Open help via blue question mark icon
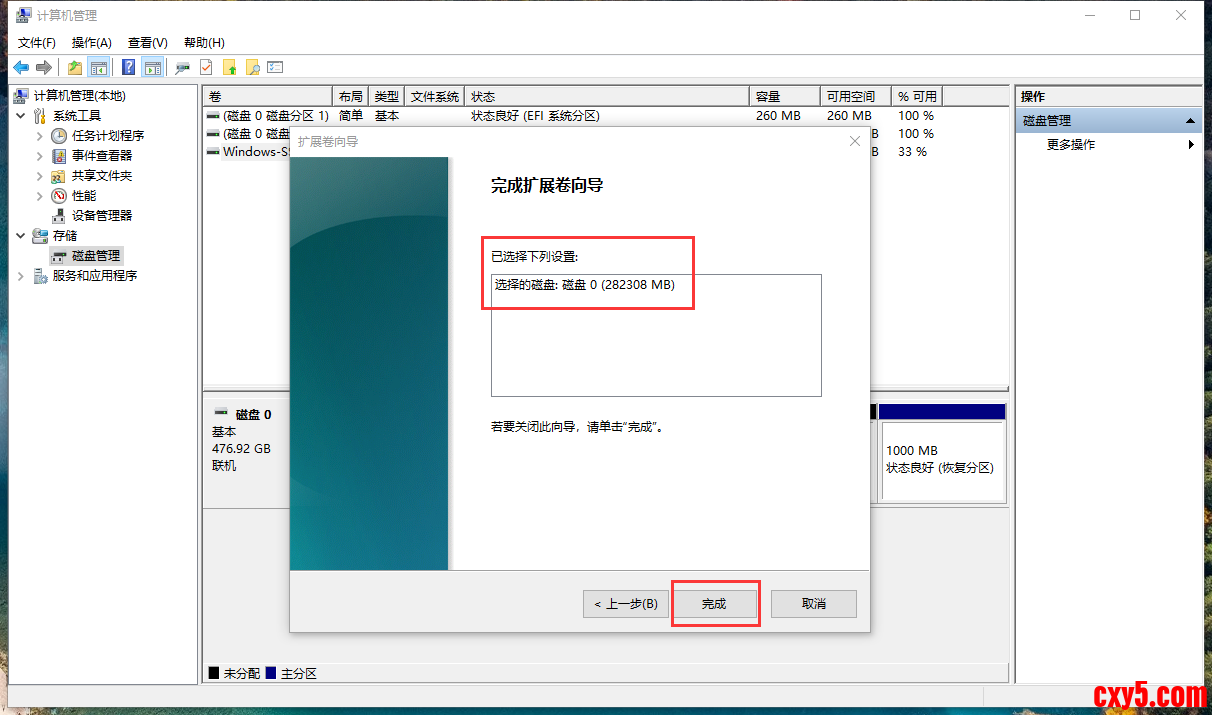 [129, 67]
